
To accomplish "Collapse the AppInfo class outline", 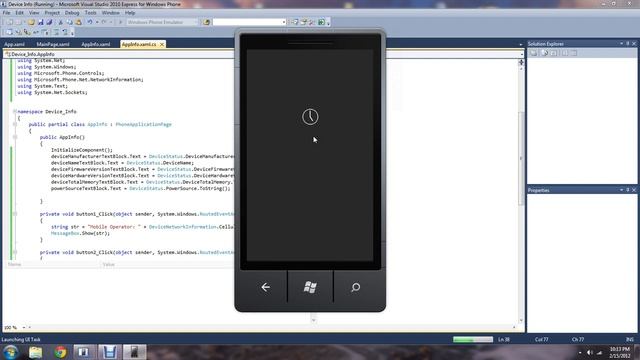I will click(15, 124).
